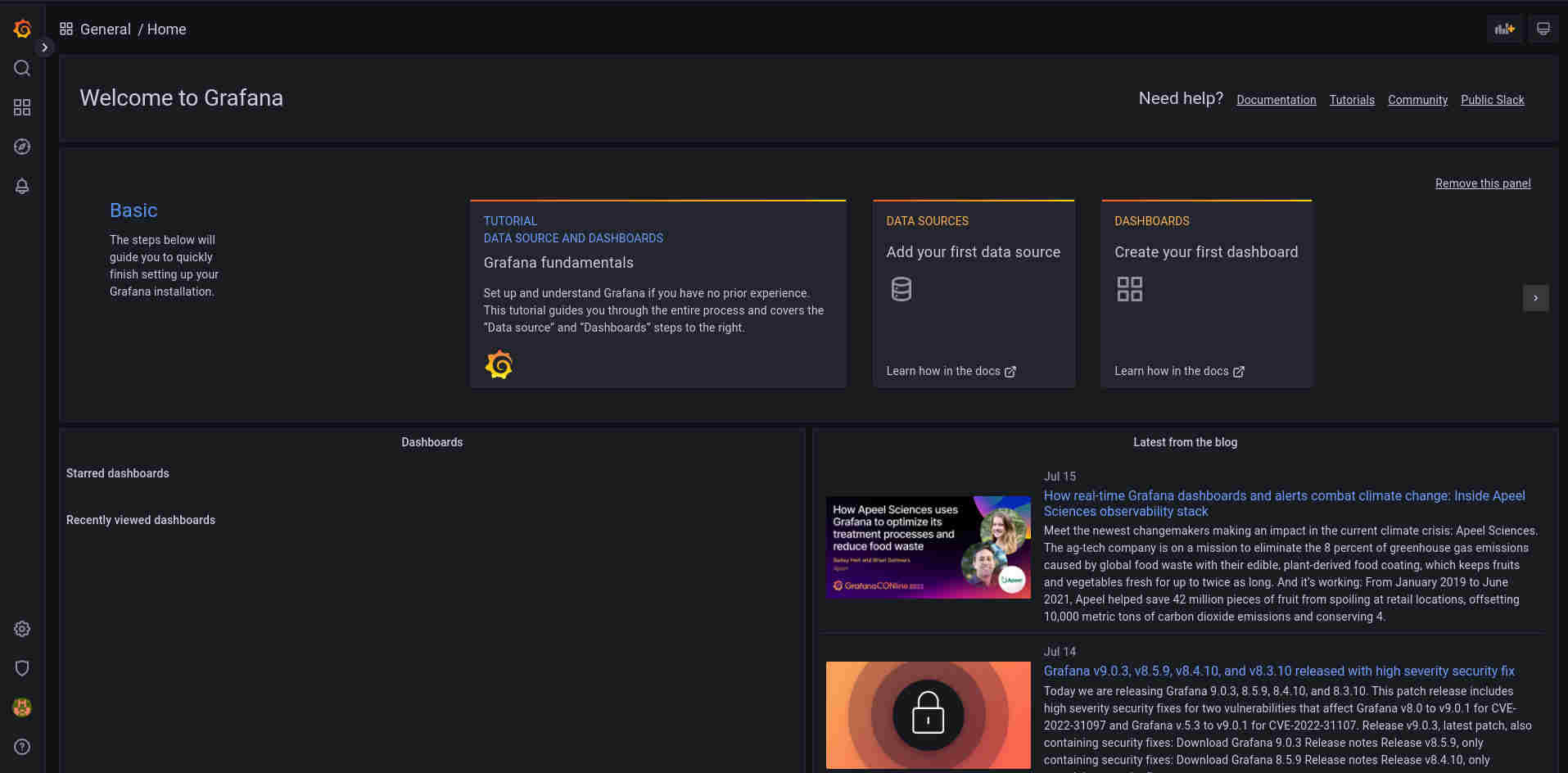Screen dimensions: 1568x773
Task: Click the Grafana logo in the top corner
Action: click(x=22, y=29)
